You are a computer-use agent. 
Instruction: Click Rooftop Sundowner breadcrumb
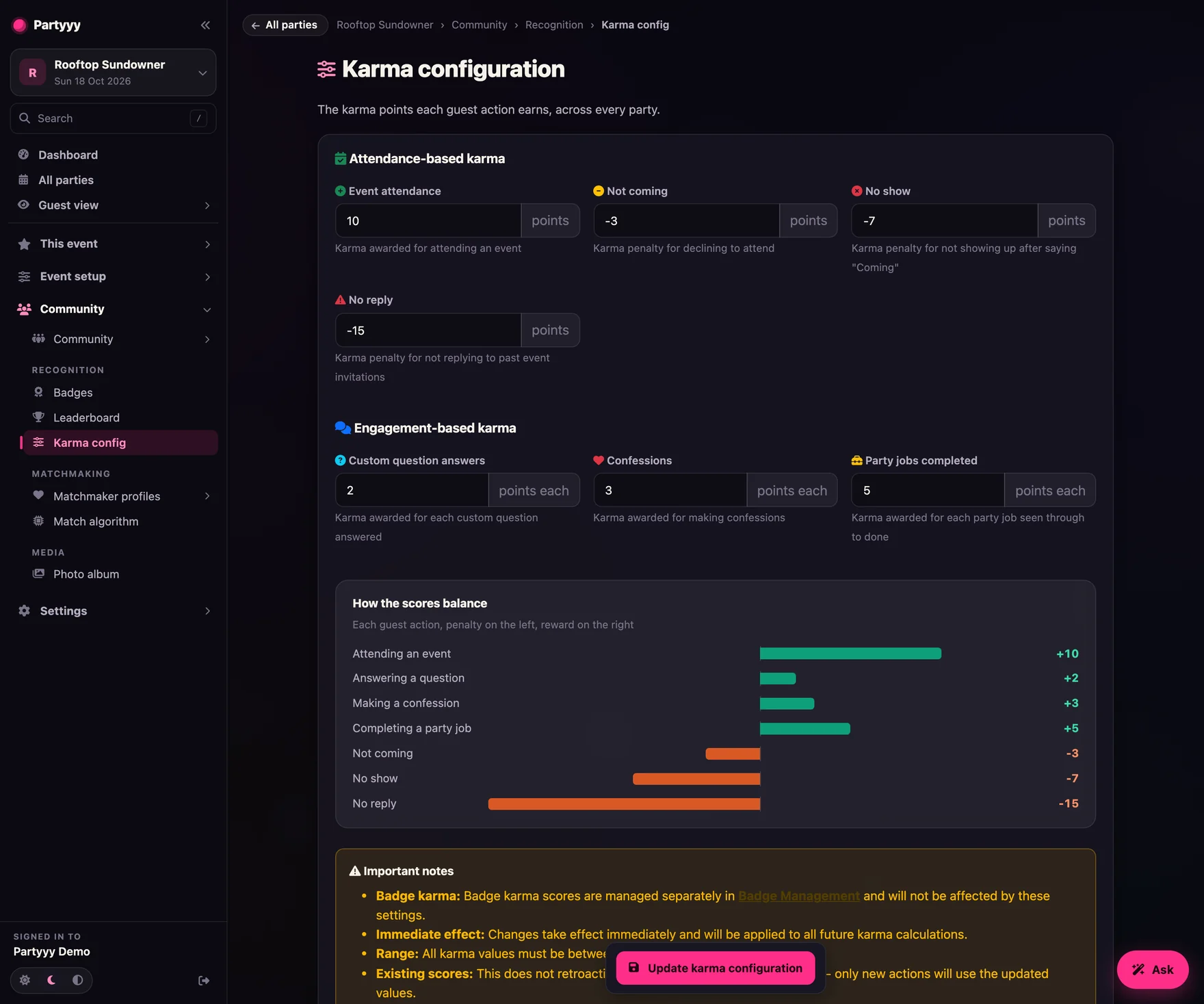click(385, 25)
